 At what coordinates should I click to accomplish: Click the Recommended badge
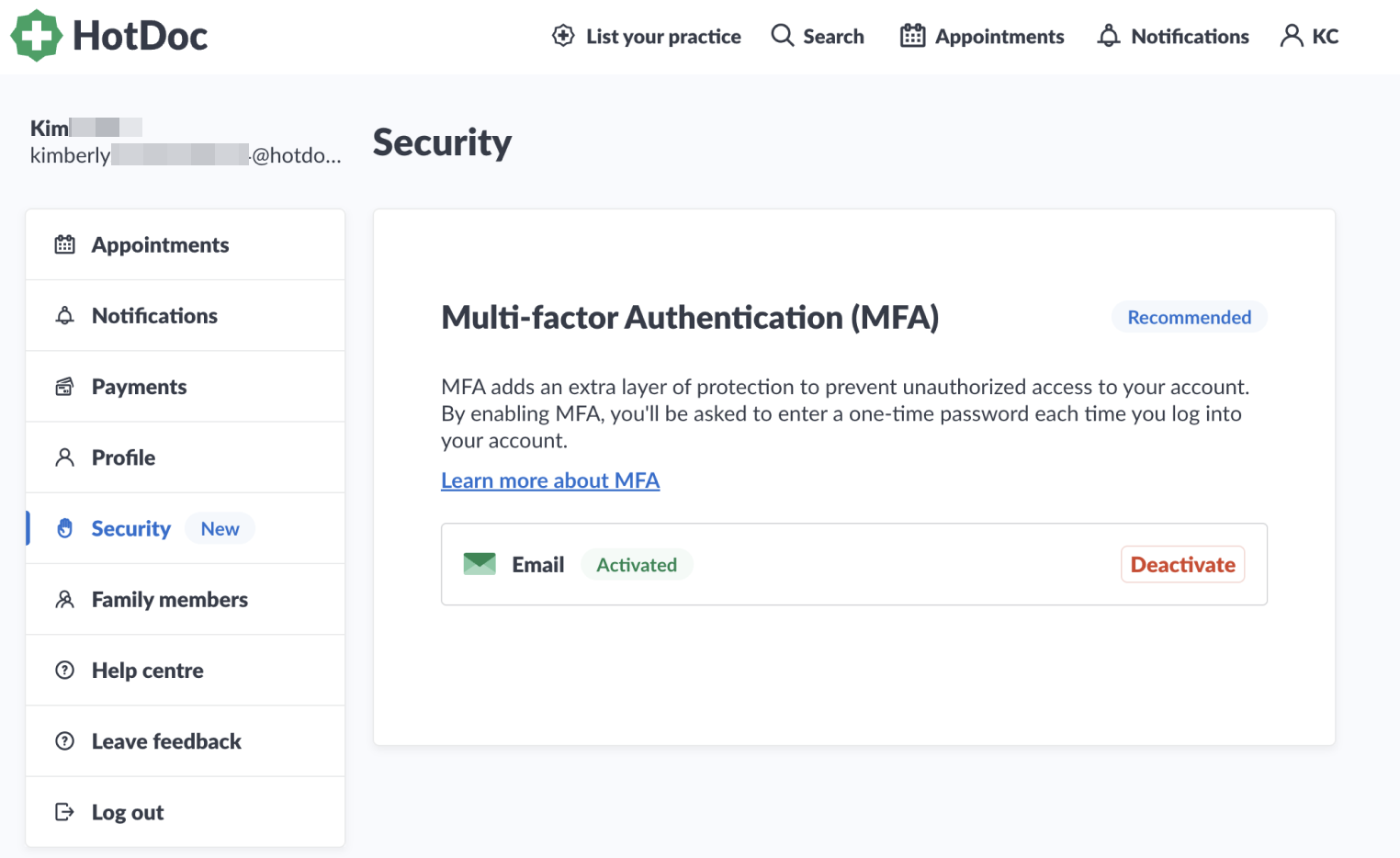point(1190,317)
